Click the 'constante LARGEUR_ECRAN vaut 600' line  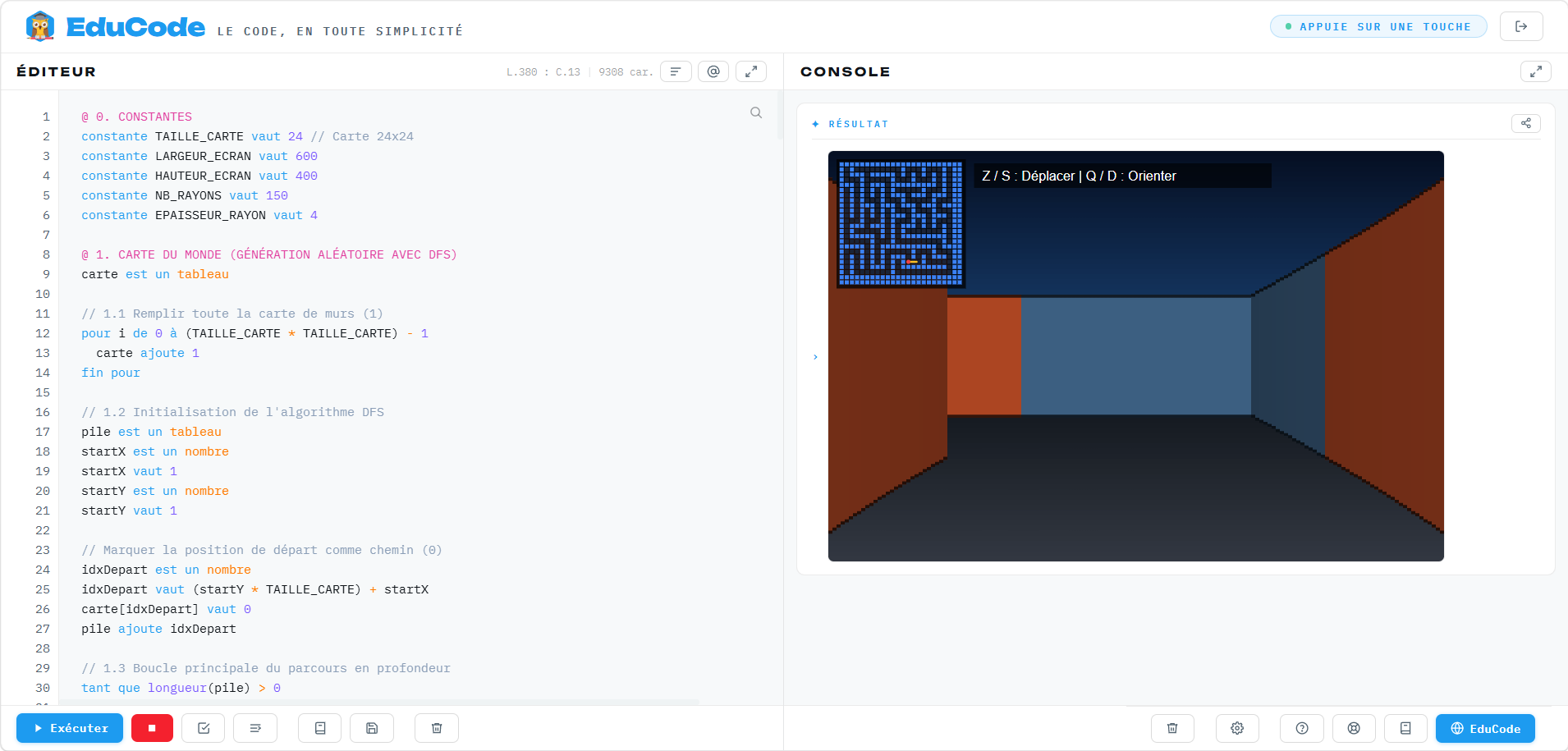(x=199, y=156)
